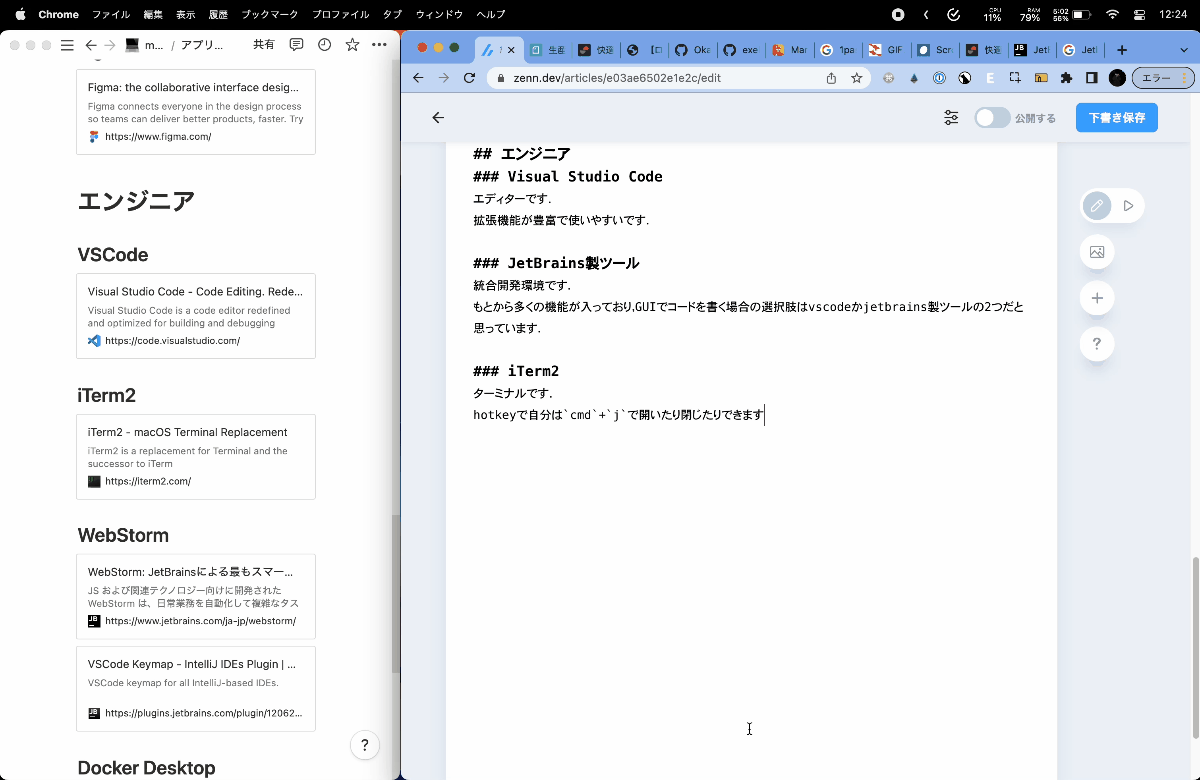Open Notion comments panel icon
Screen dimensions: 1200x780
coord(296,45)
